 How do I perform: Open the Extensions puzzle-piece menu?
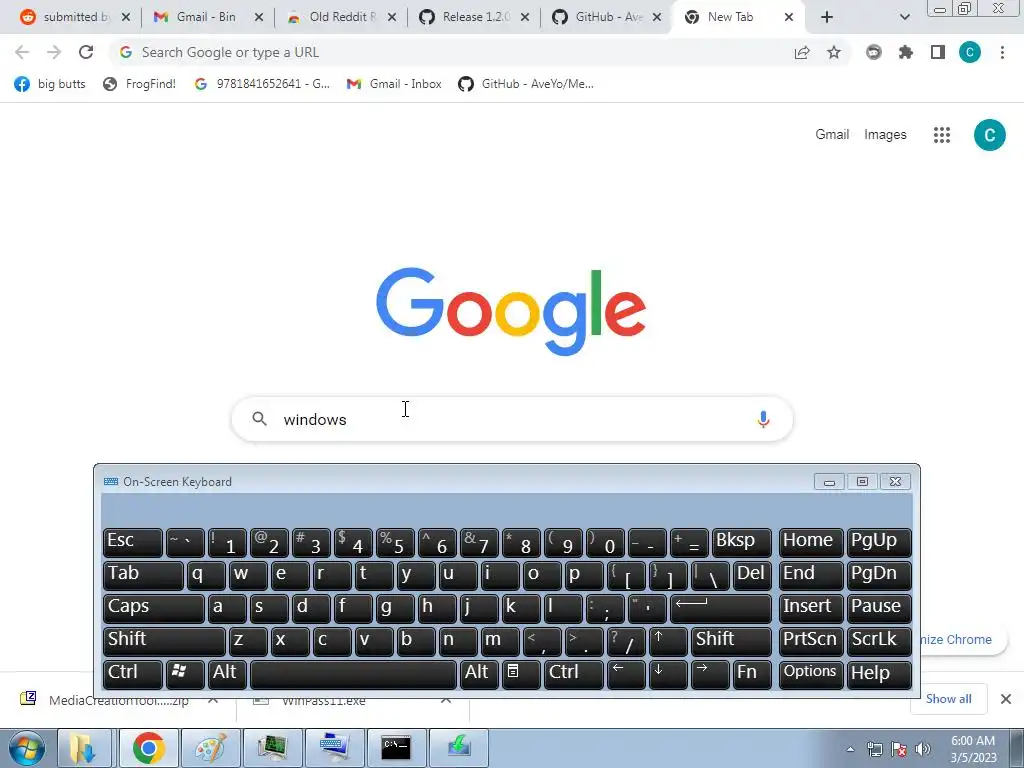pyautogui.click(x=906, y=52)
